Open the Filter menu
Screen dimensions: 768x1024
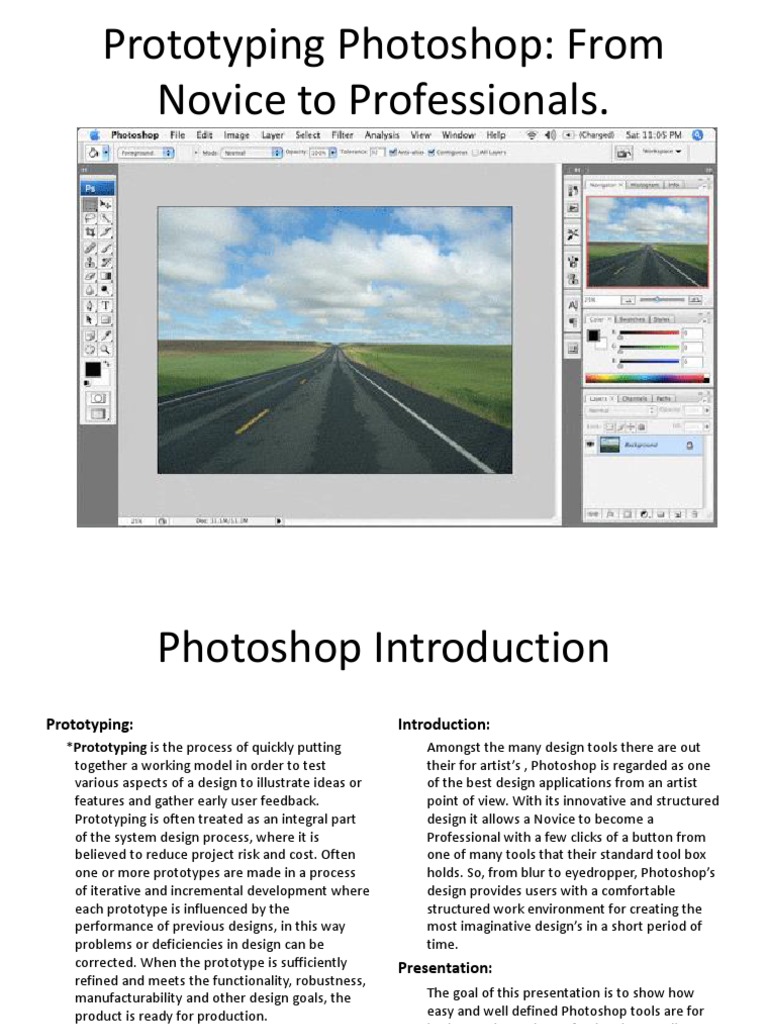tap(342, 135)
